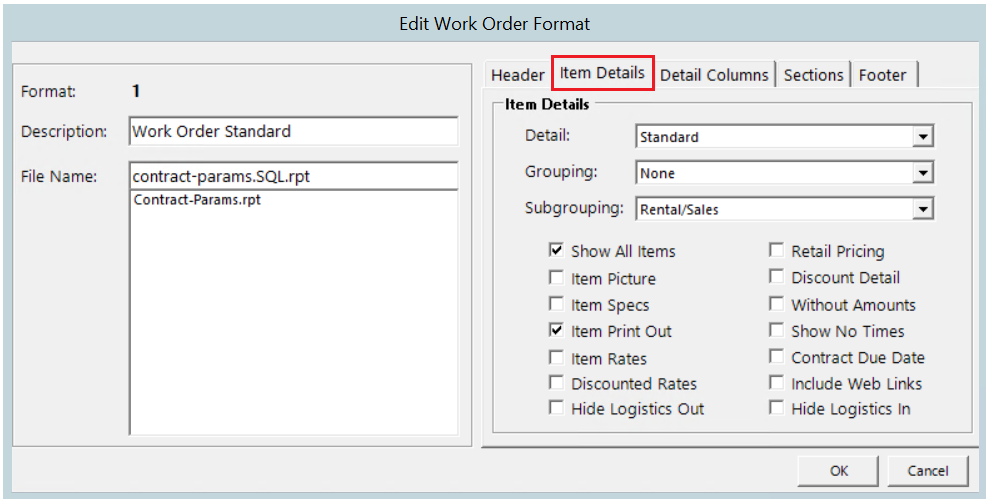
Task: Open the Sections tab
Action: coord(813,75)
